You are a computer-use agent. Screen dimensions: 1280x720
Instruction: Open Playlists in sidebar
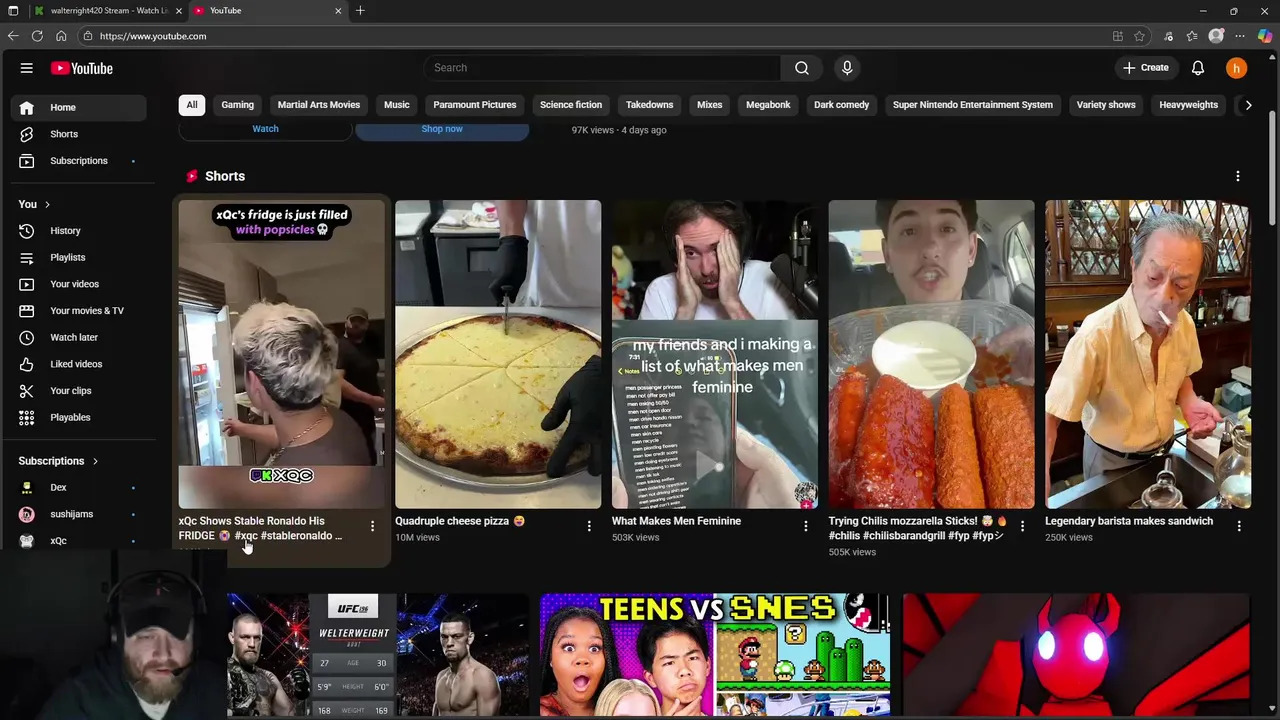click(x=77, y=257)
